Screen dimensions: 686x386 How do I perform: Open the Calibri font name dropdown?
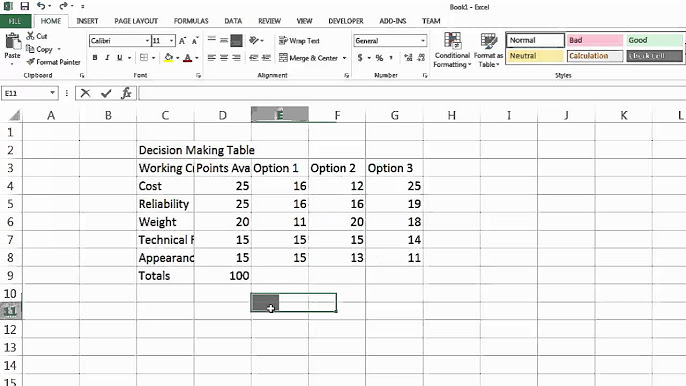(x=147, y=41)
